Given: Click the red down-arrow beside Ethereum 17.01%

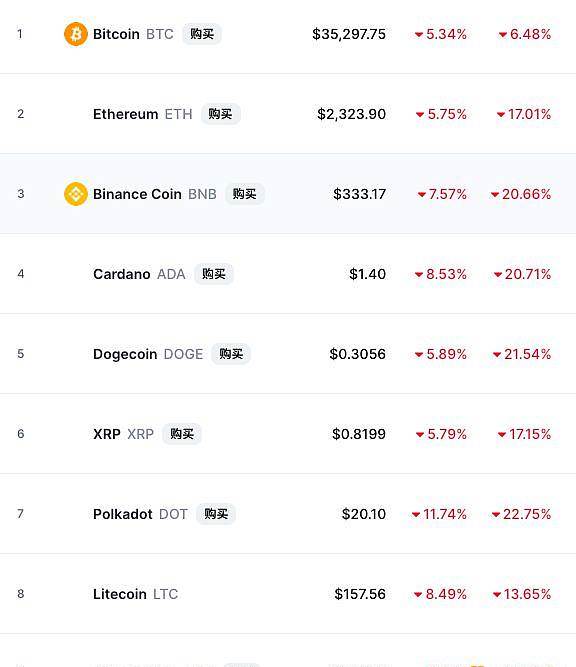Looking at the screenshot, I should (501, 114).
